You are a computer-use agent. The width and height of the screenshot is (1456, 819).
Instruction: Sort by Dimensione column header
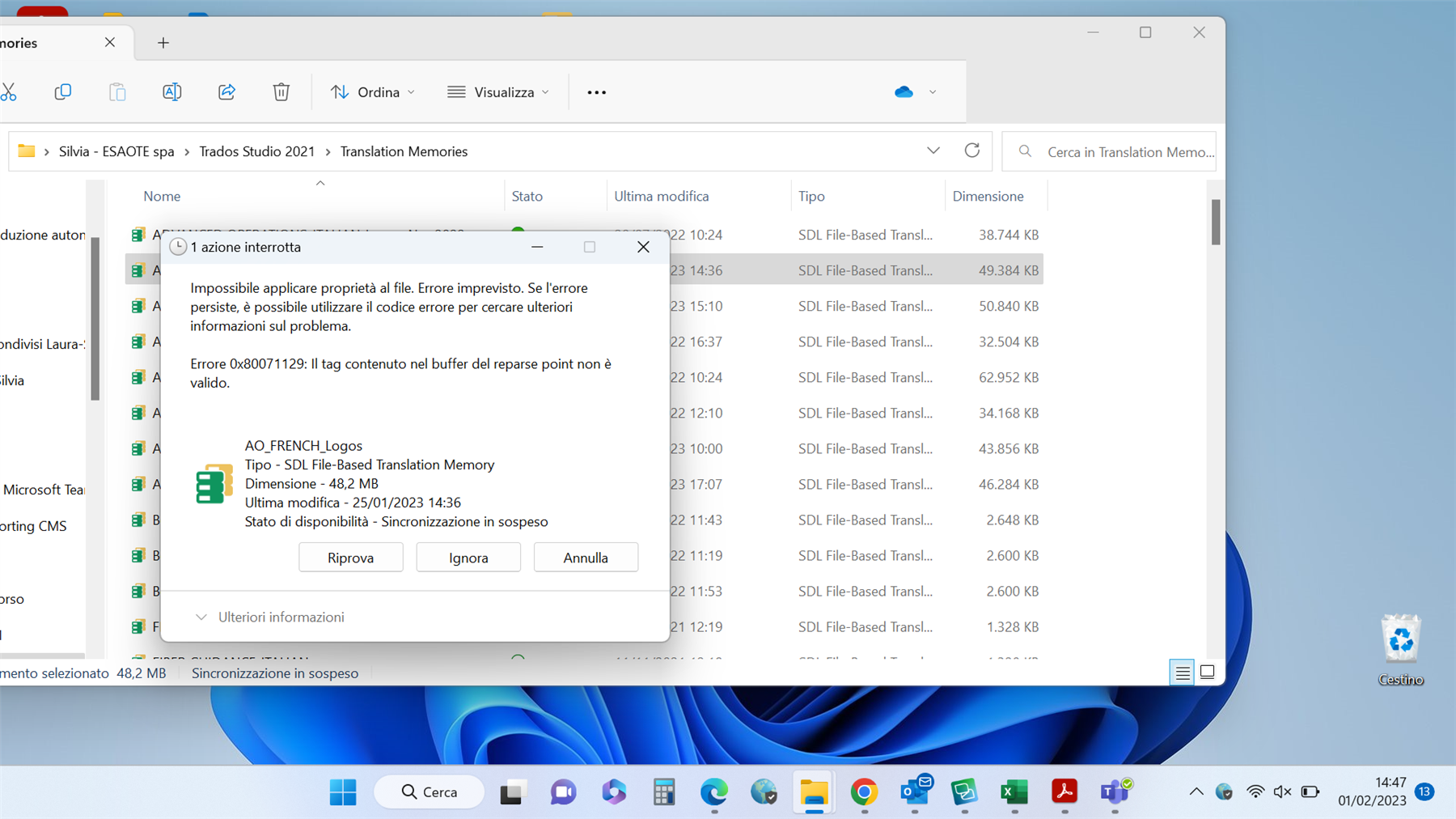[988, 196]
